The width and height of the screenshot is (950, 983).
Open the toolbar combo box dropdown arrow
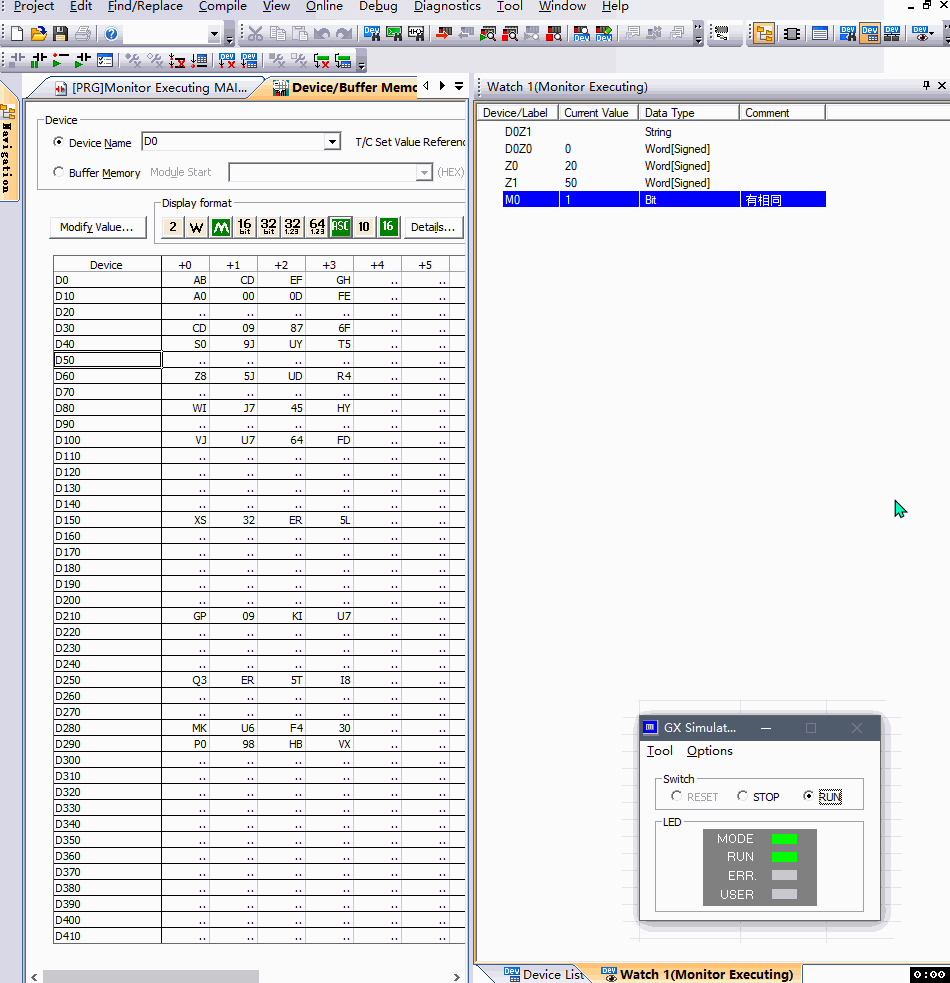(x=214, y=34)
